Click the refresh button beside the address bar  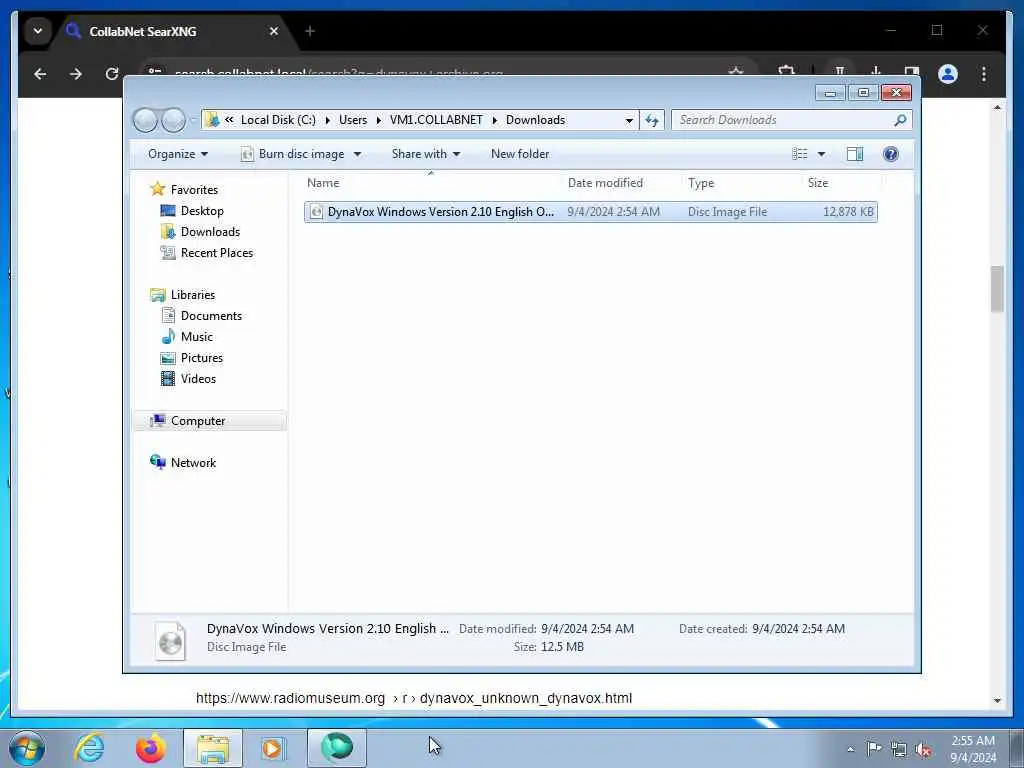tap(652, 120)
